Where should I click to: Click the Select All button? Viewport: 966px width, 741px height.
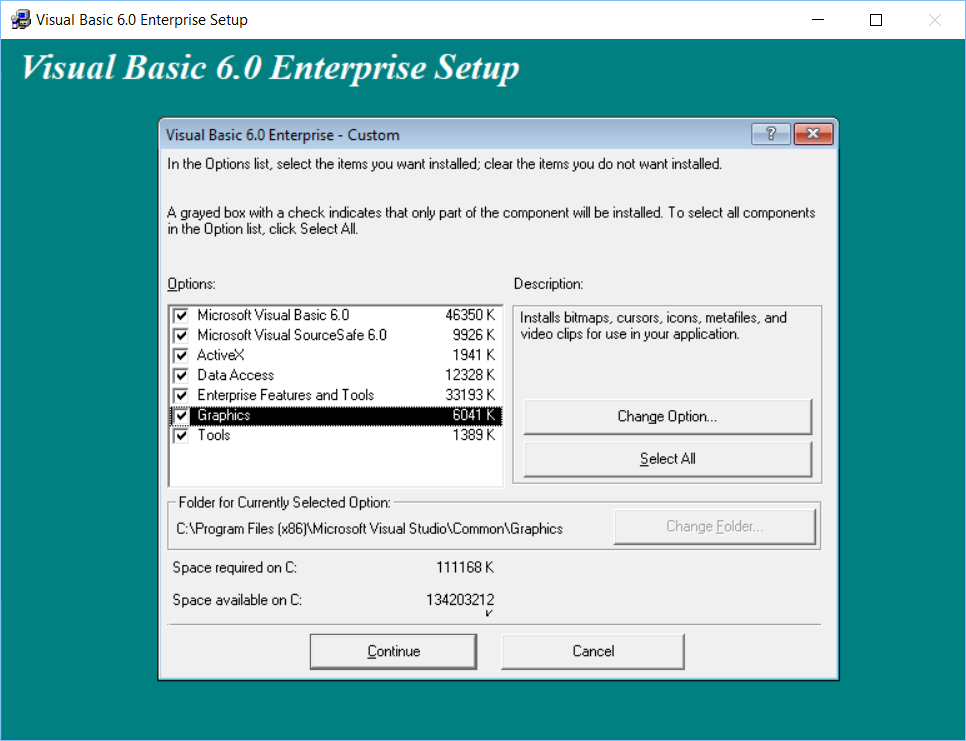point(667,459)
